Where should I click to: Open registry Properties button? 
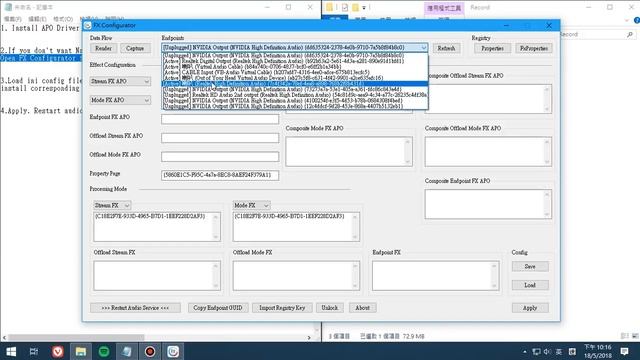coord(492,48)
